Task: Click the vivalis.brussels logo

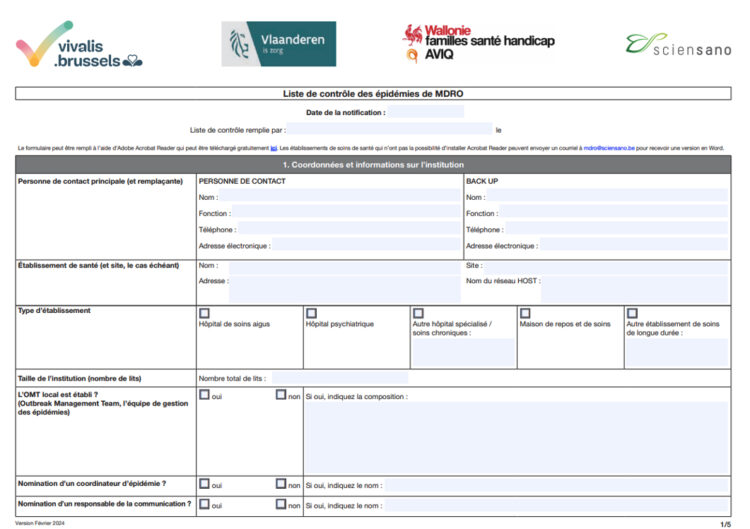Action: tap(80, 45)
